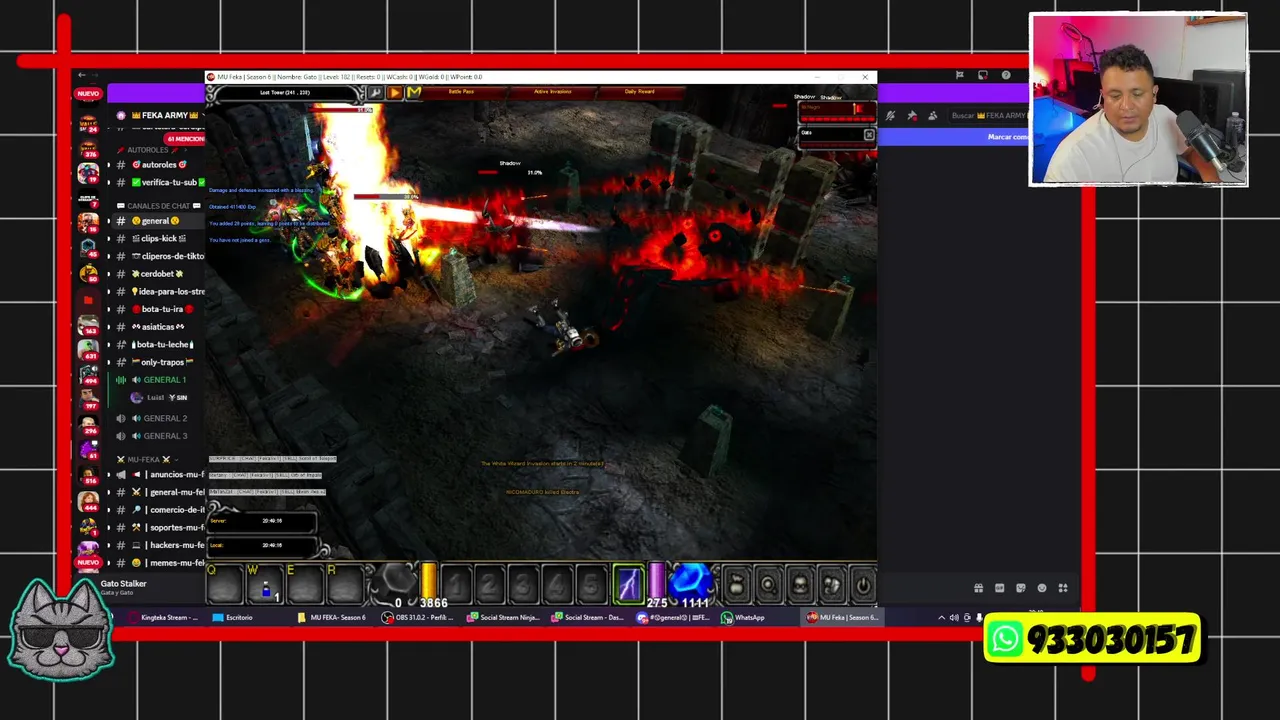
Task: Click the top NUEVO unread button
Action: pos(88,94)
